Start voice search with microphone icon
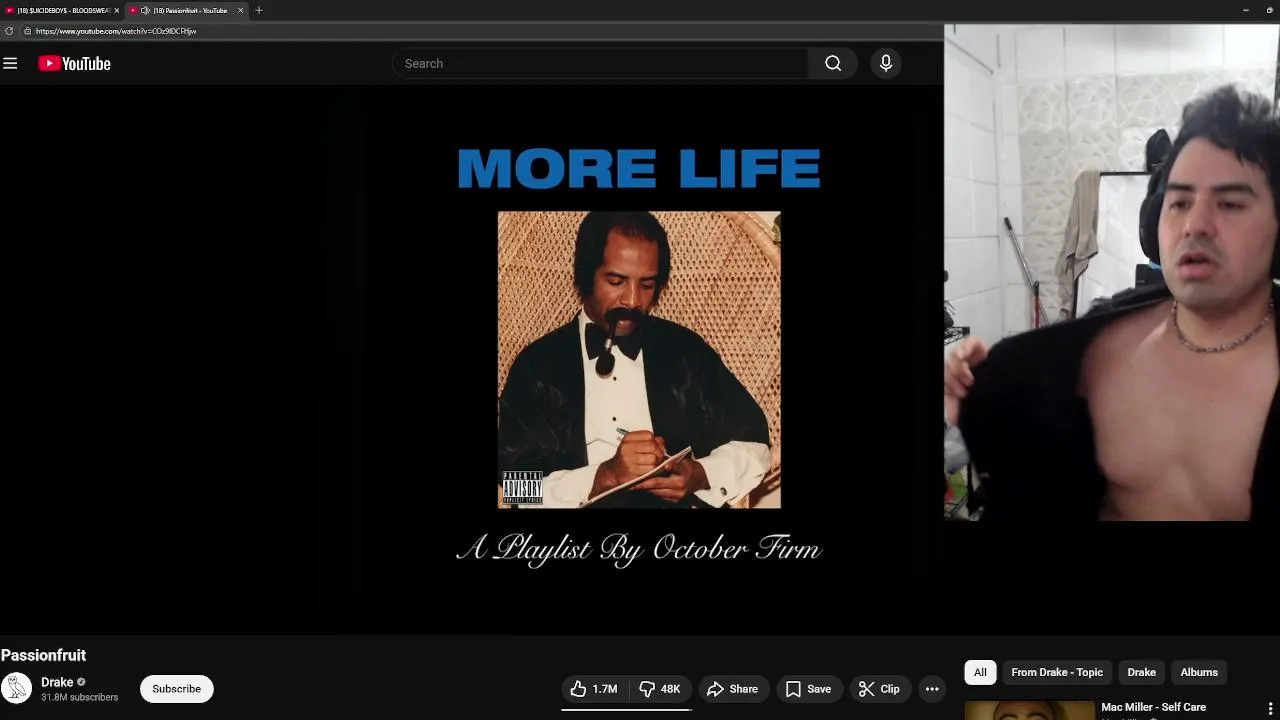Image resolution: width=1280 pixels, height=720 pixels. (885, 63)
